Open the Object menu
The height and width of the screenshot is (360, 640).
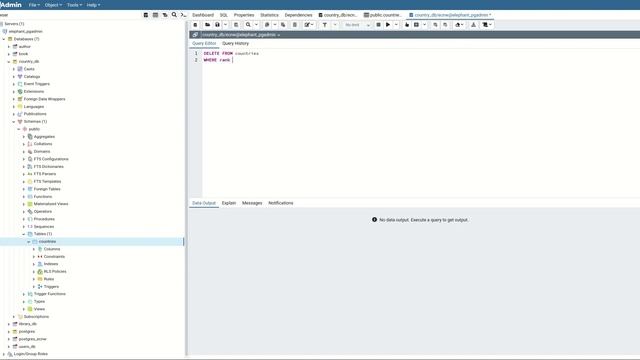click(x=53, y=5)
